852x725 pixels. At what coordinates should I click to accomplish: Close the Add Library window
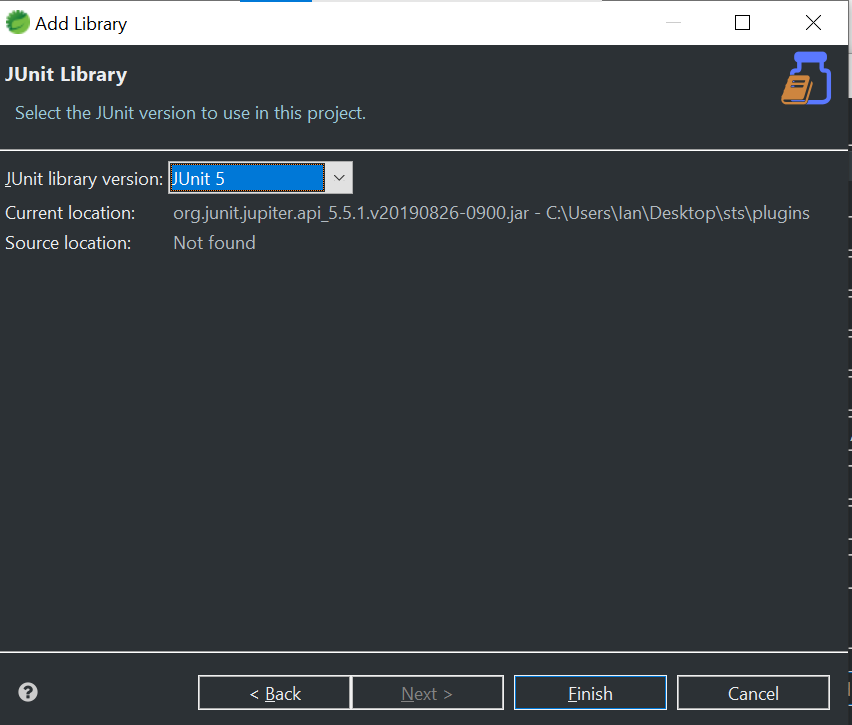tap(813, 22)
